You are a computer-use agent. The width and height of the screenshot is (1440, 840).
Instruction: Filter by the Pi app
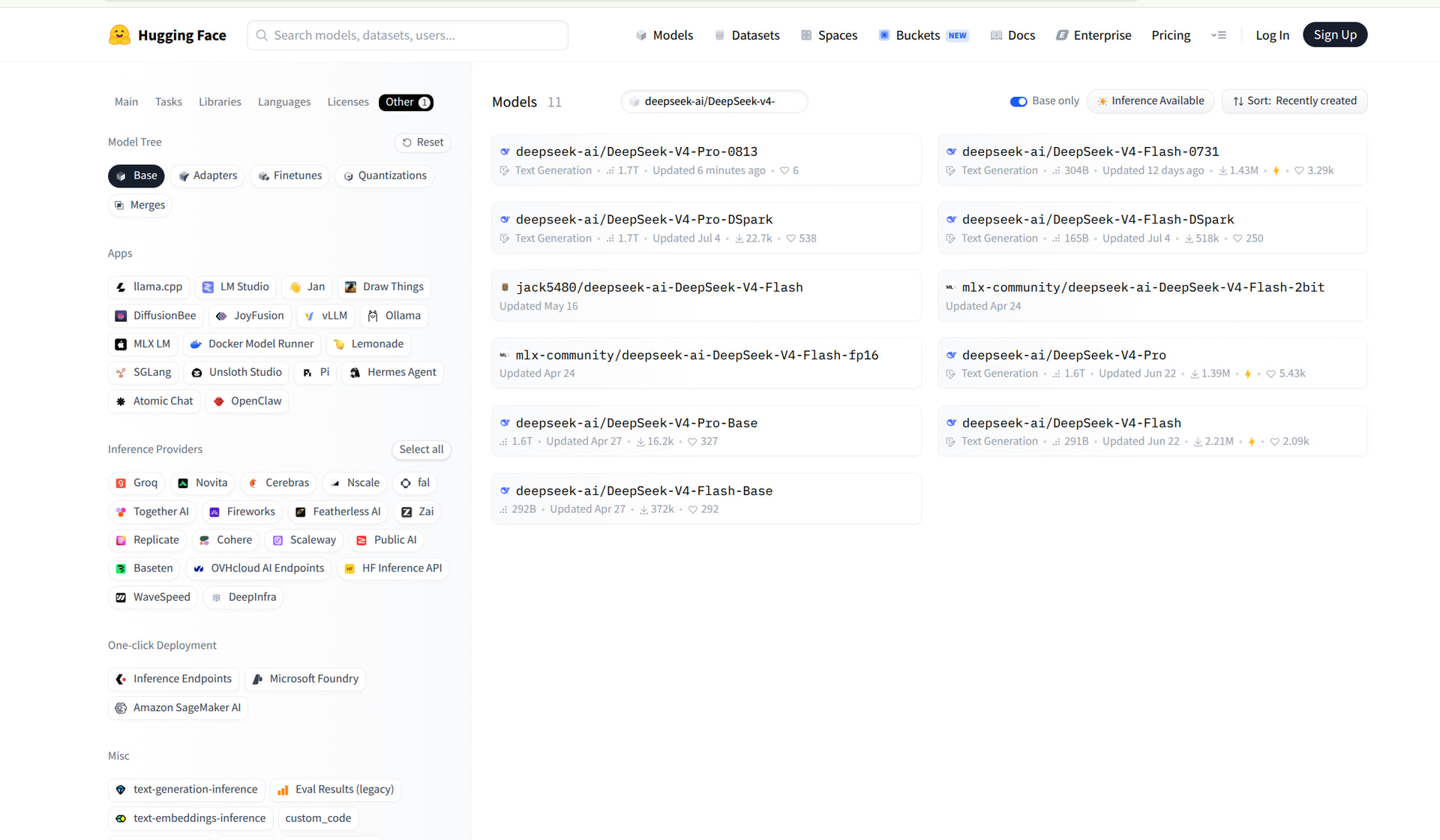pos(316,373)
